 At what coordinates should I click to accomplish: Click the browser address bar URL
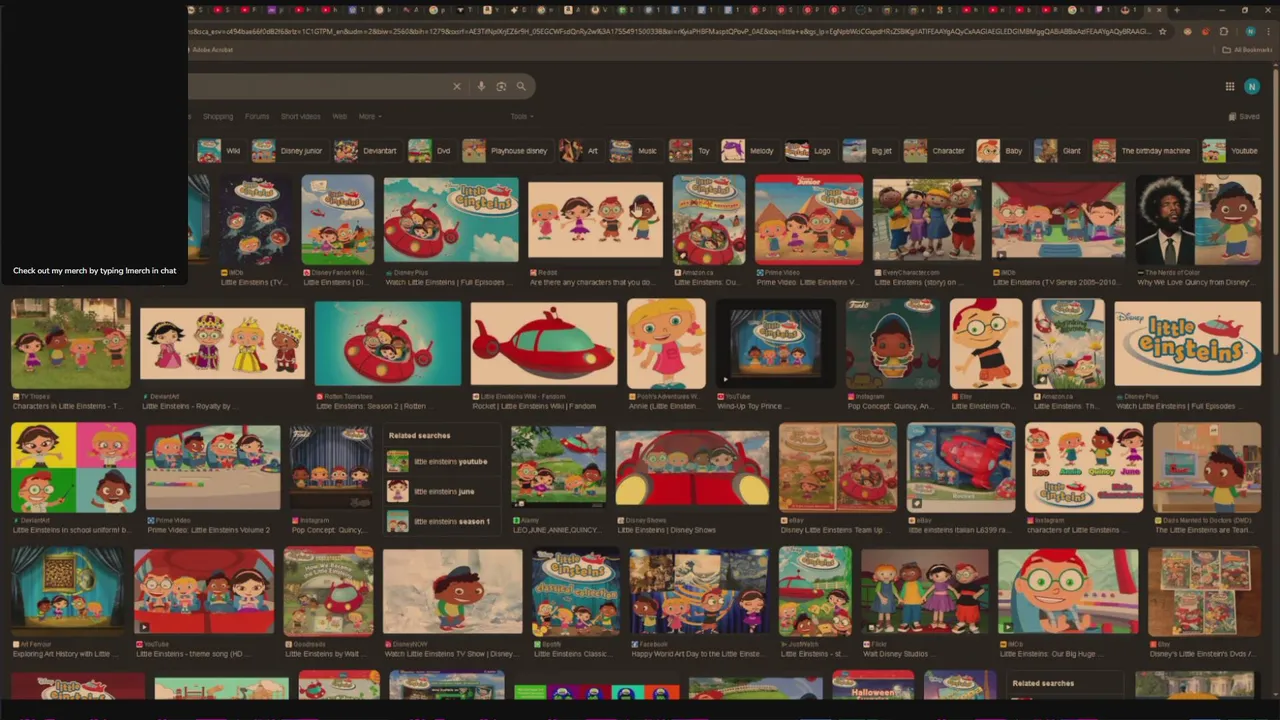pyautogui.click(x=670, y=32)
